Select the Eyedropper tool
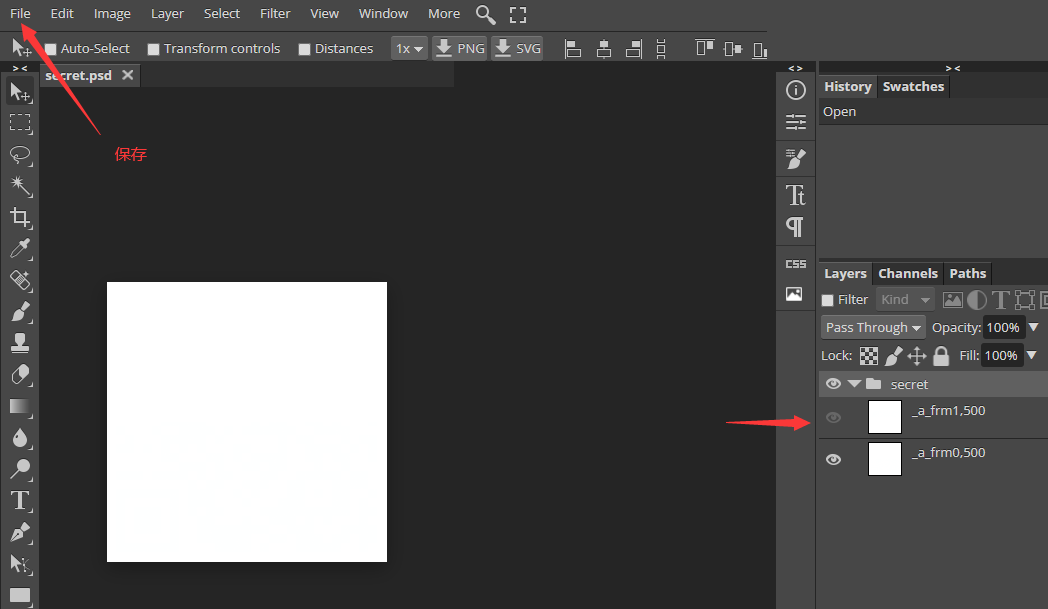The height and width of the screenshot is (609, 1048). click(x=20, y=249)
